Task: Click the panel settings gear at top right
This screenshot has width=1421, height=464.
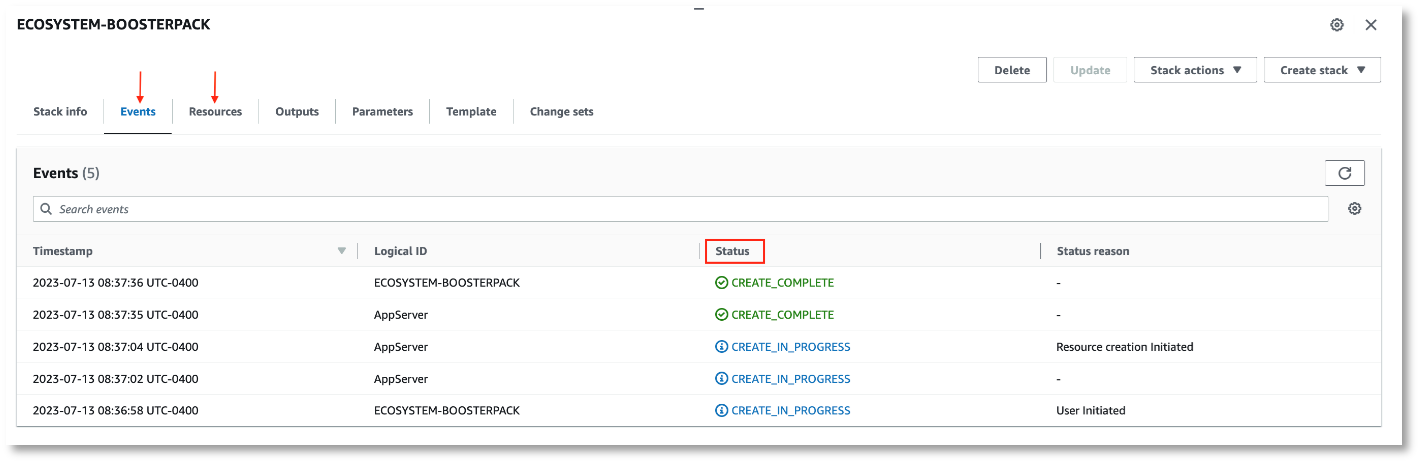Action: [1336, 25]
